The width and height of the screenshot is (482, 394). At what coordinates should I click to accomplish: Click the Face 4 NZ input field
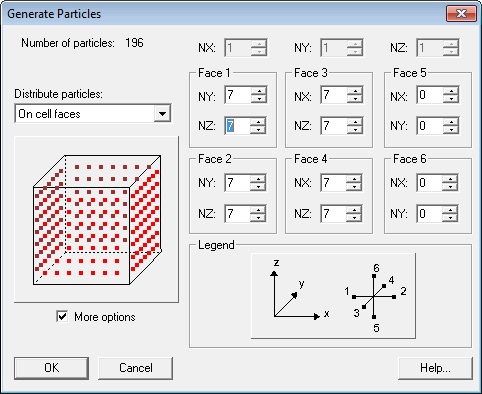pyautogui.click(x=334, y=214)
